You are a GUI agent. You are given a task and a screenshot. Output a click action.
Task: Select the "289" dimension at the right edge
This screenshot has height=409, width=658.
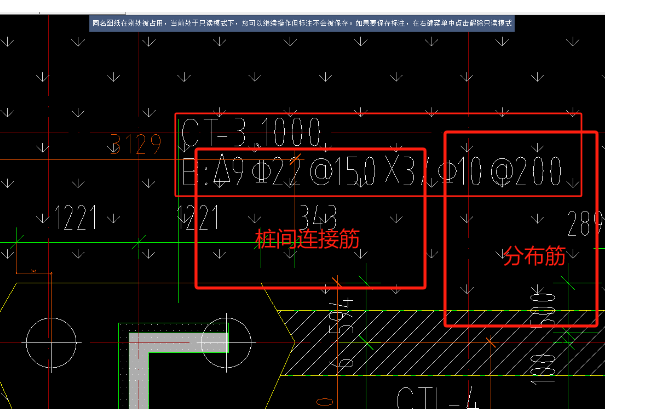point(585,223)
